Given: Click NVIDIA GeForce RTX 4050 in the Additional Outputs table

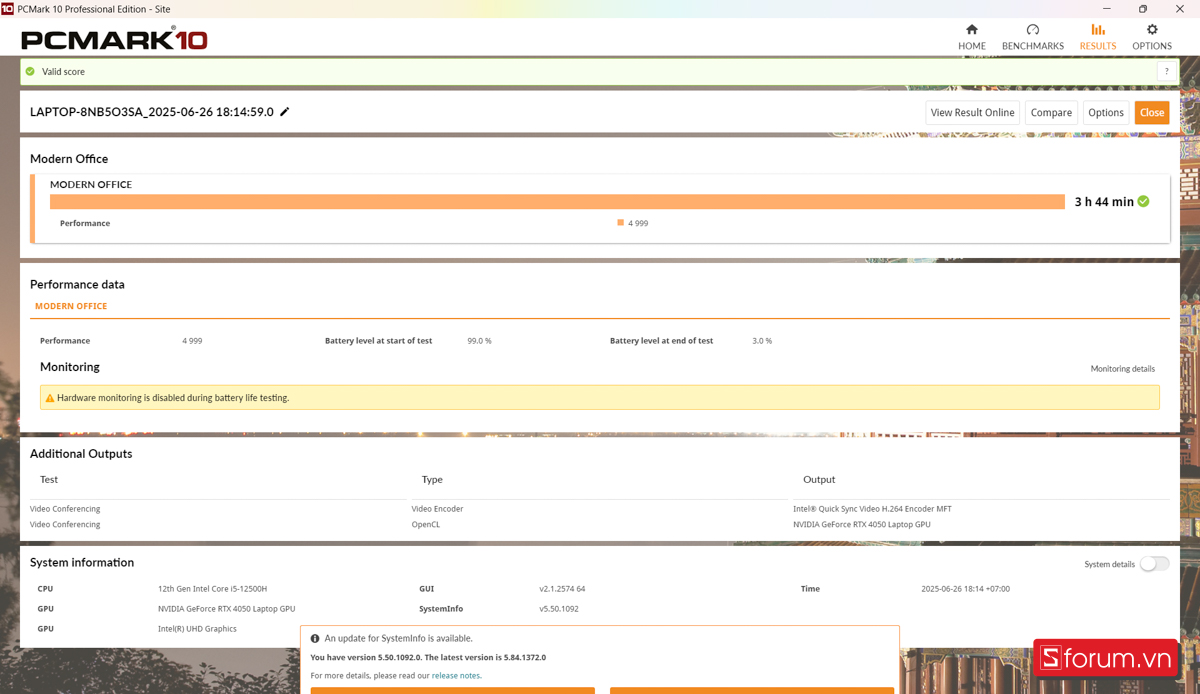Looking at the screenshot, I should pyautogui.click(x=862, y=524).
